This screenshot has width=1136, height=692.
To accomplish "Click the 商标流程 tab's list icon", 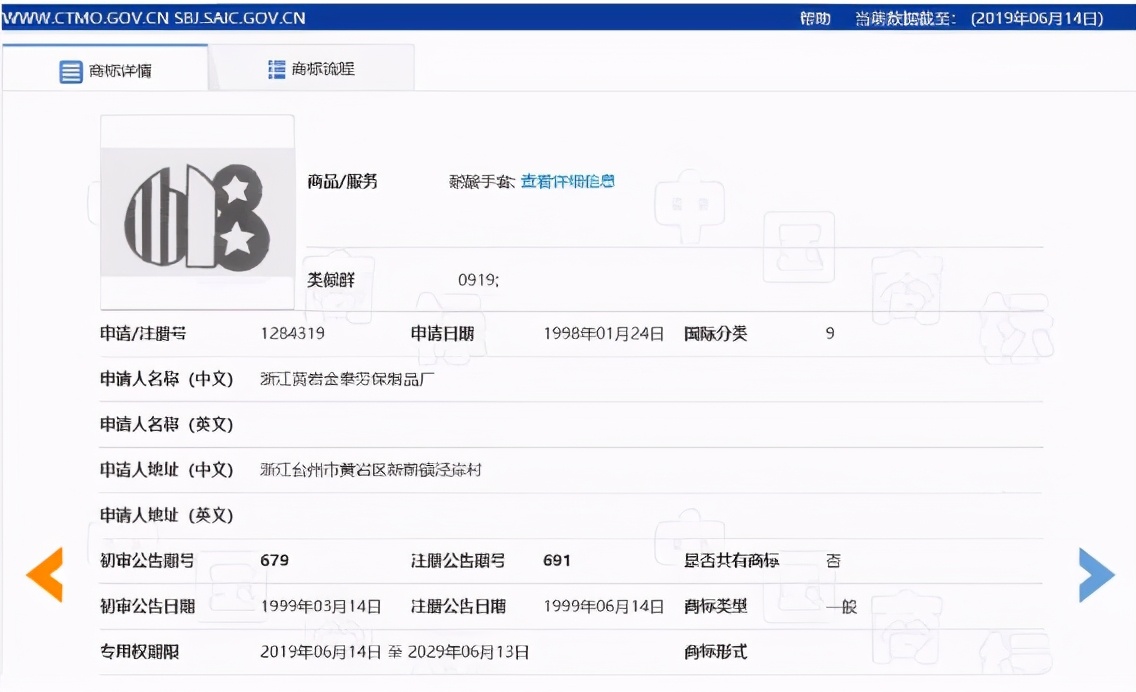I will click(274, 70).
